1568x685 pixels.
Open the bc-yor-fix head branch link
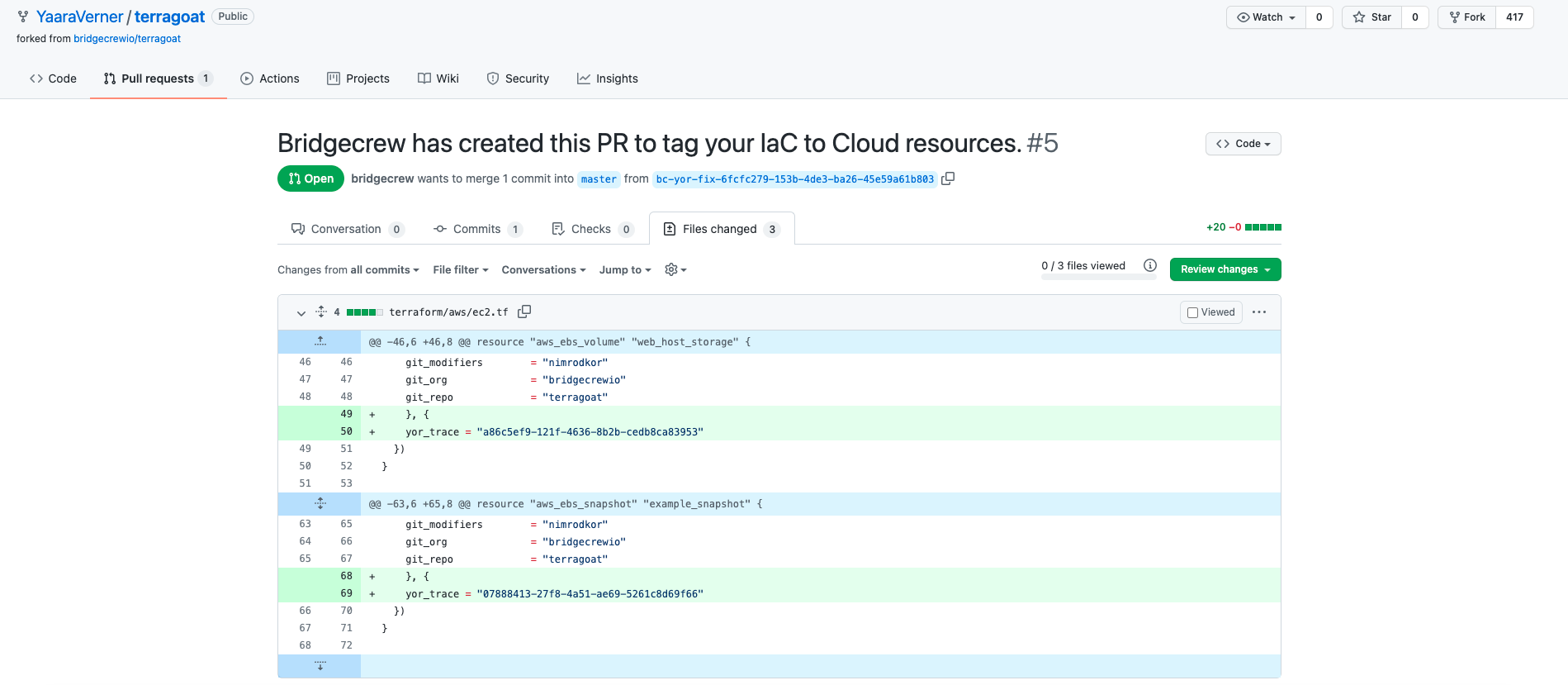pos(794,179)
